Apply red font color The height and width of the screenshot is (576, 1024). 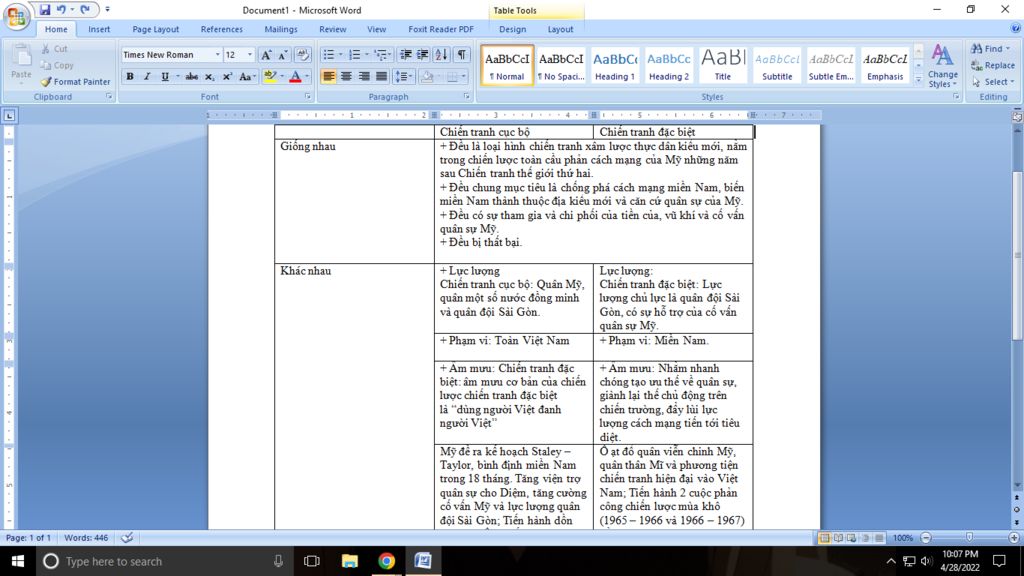295,76
